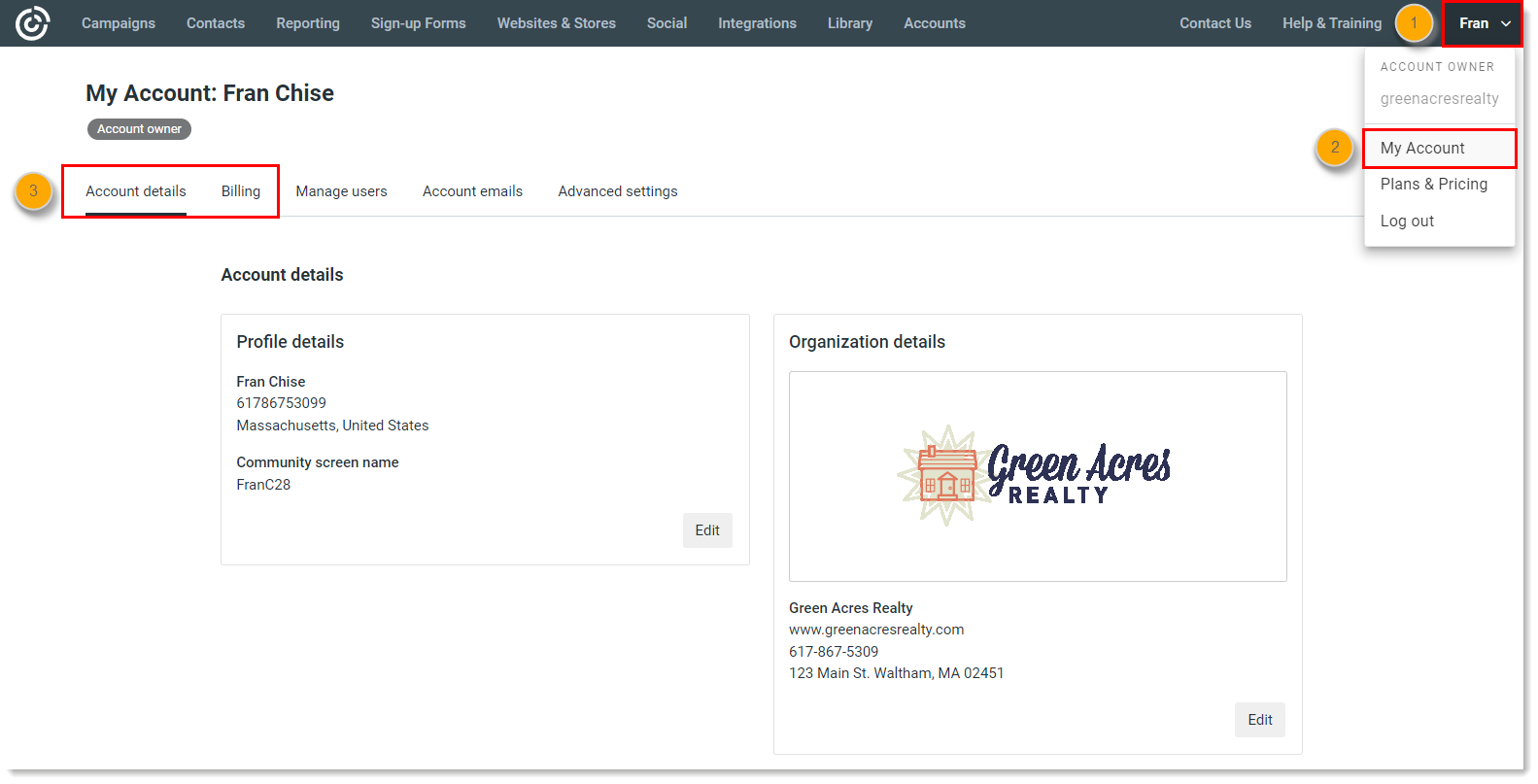Click the Constant Contact logo icon
This screenshot has height=784, width=1538.
tap(32, 23)
